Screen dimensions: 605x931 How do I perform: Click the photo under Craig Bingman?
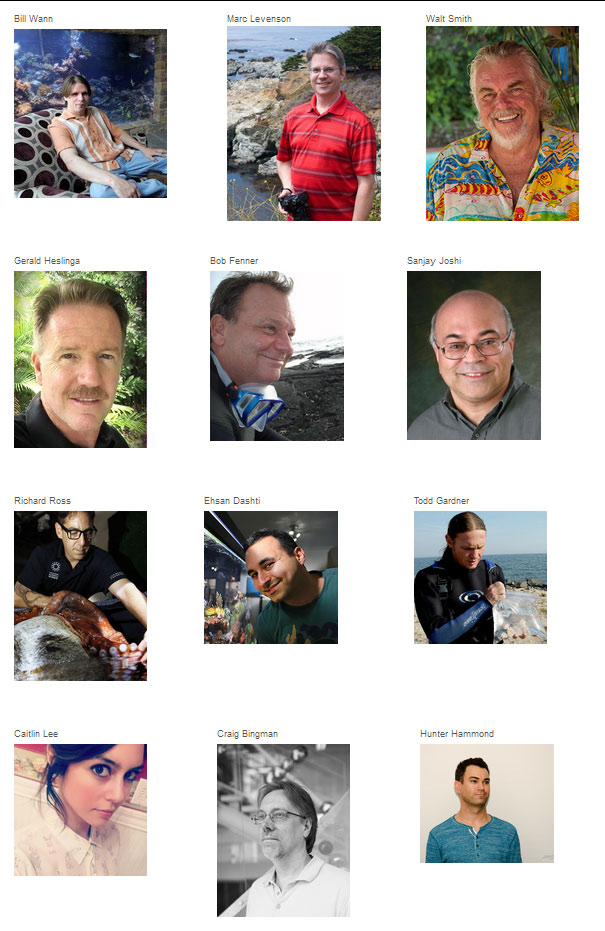coord(283,830)
